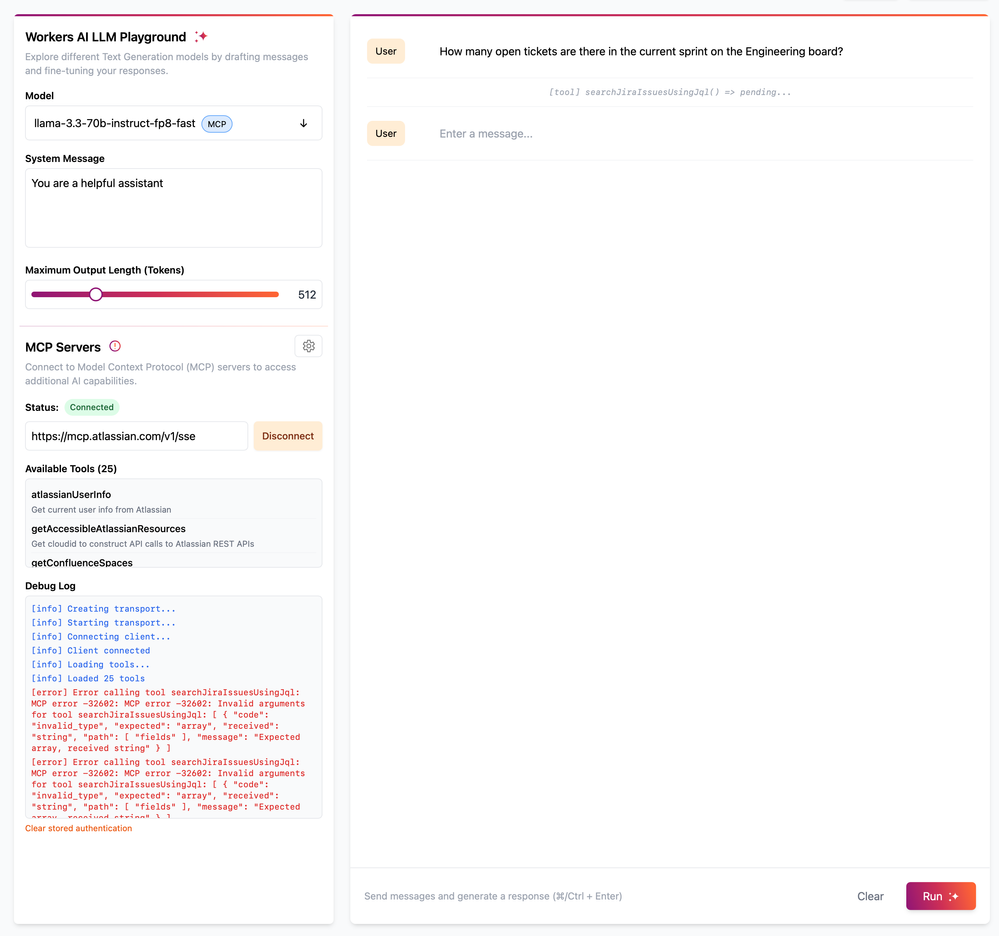Toggle the User role of first message
Screen dimensions: 999x936
pos(385,51)
